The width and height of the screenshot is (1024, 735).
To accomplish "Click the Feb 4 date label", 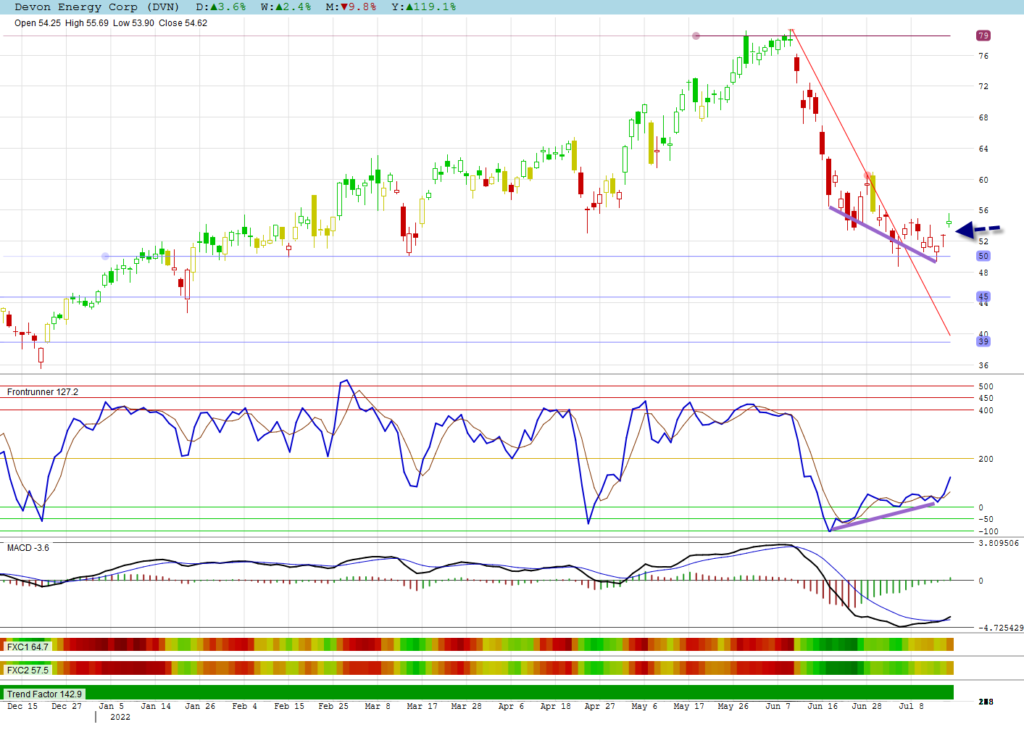I will [x=244, y=706].
